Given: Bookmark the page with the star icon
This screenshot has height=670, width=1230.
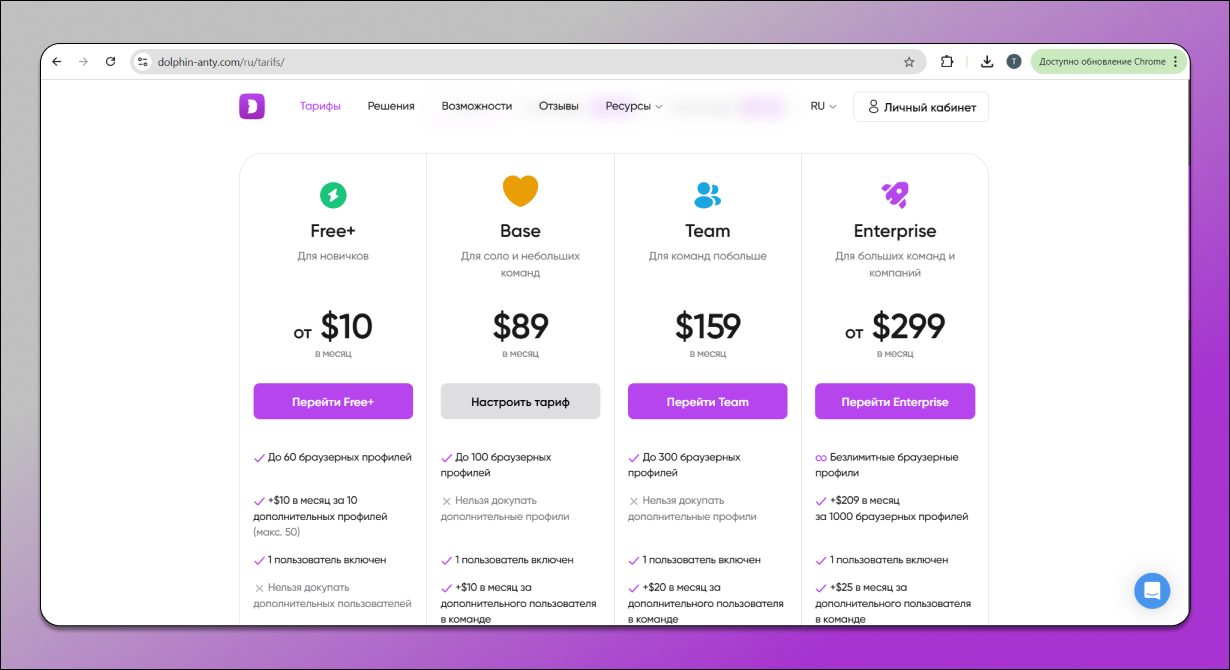Looking at the screenshot, I should coord(911,61).
